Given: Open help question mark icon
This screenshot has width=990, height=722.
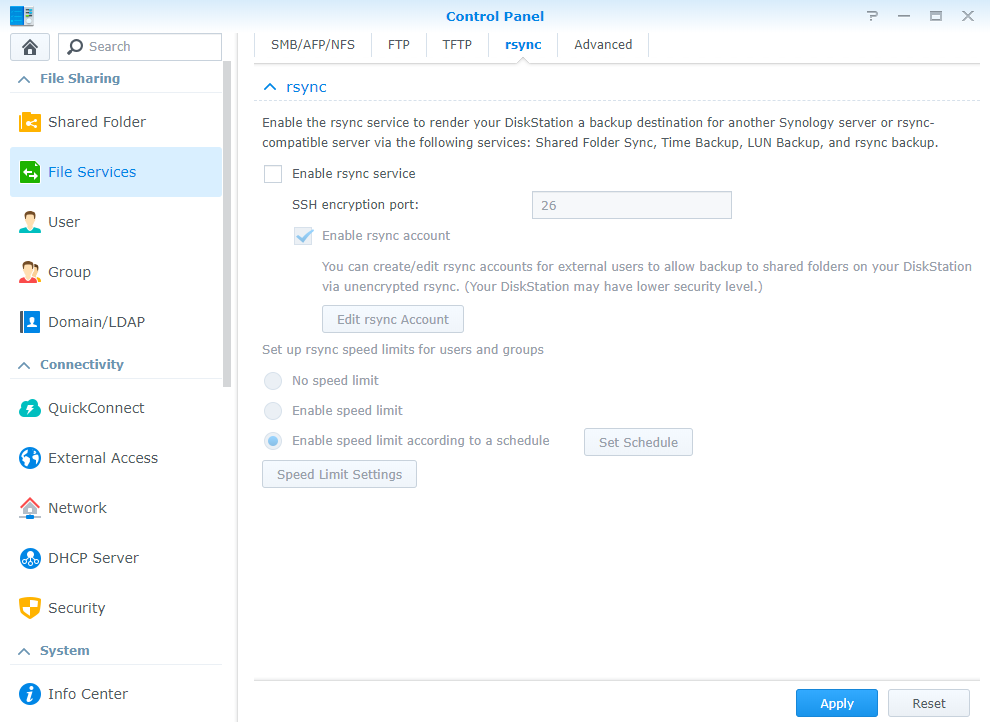Looking at the screenshot, I should click(x=872, y=16).
